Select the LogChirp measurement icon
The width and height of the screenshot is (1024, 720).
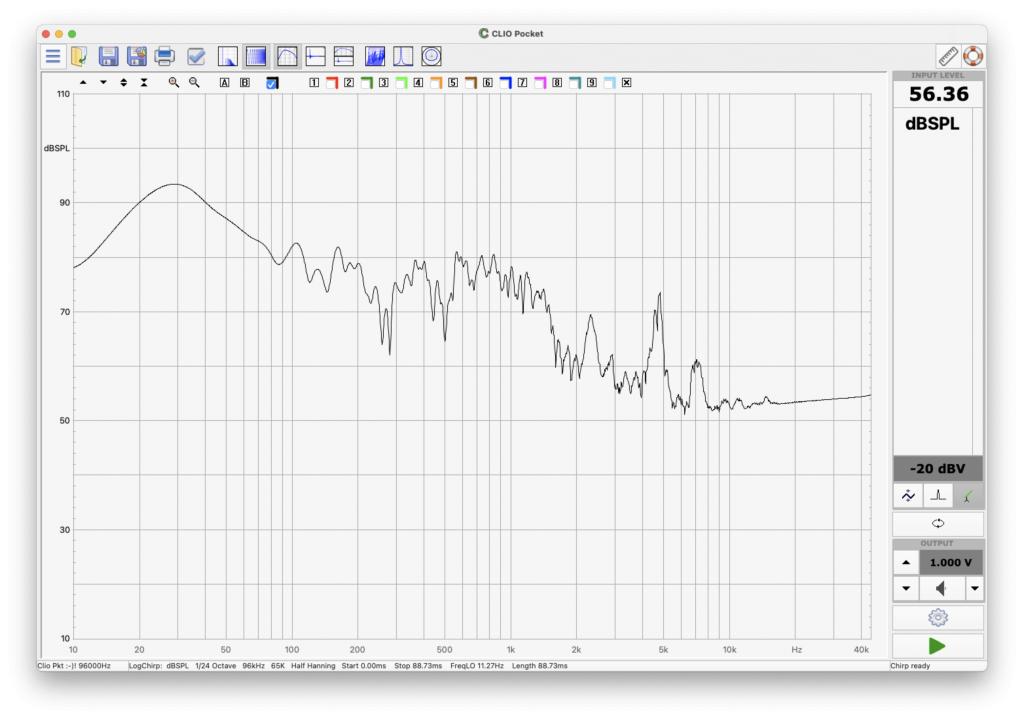[227, 56]
